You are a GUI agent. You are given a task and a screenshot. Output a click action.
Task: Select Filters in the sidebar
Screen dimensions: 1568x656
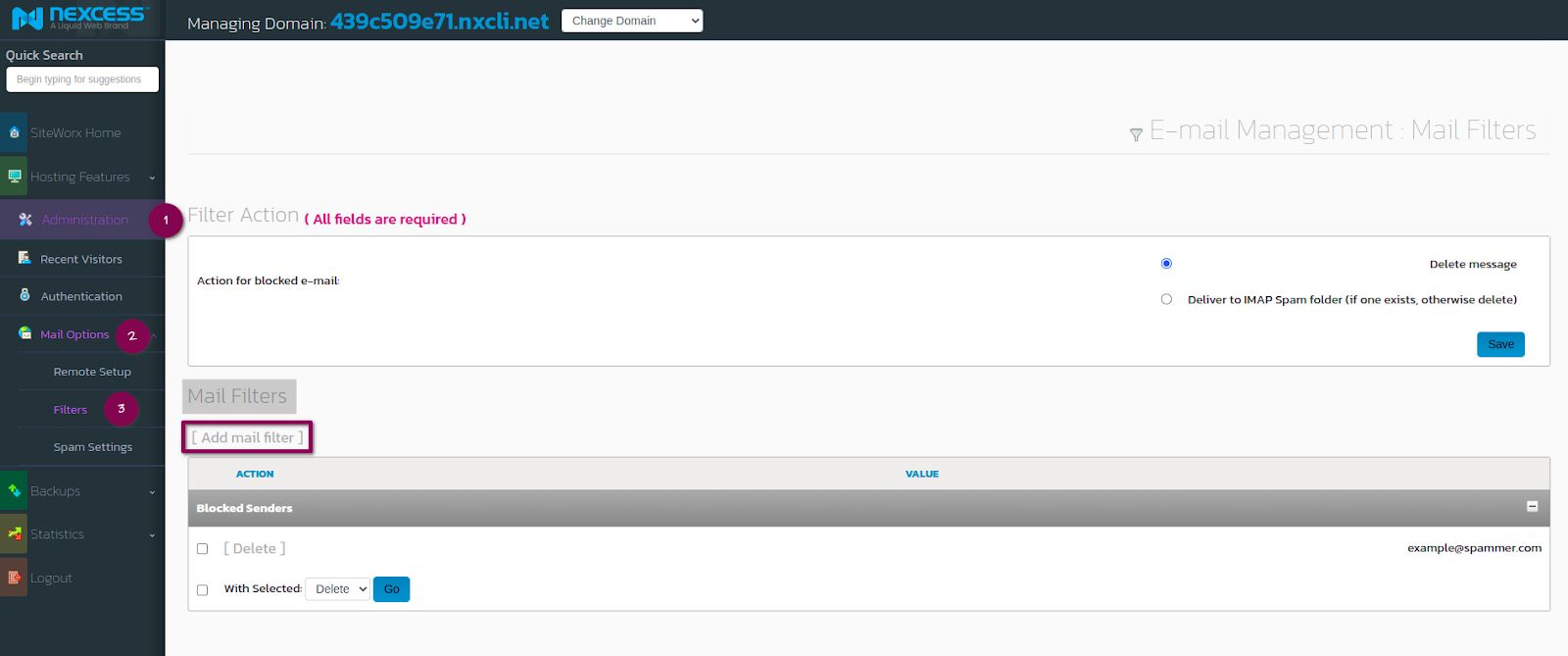(71, 410)
